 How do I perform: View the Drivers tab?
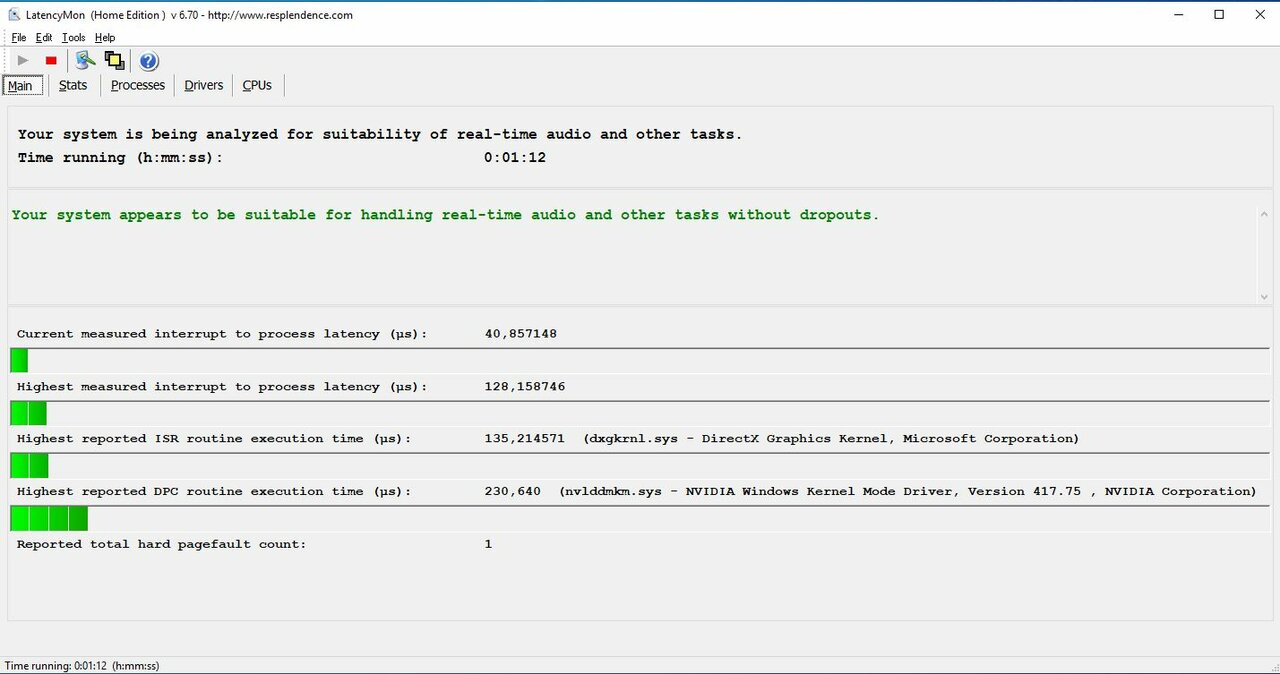click(x=204, y=86)
